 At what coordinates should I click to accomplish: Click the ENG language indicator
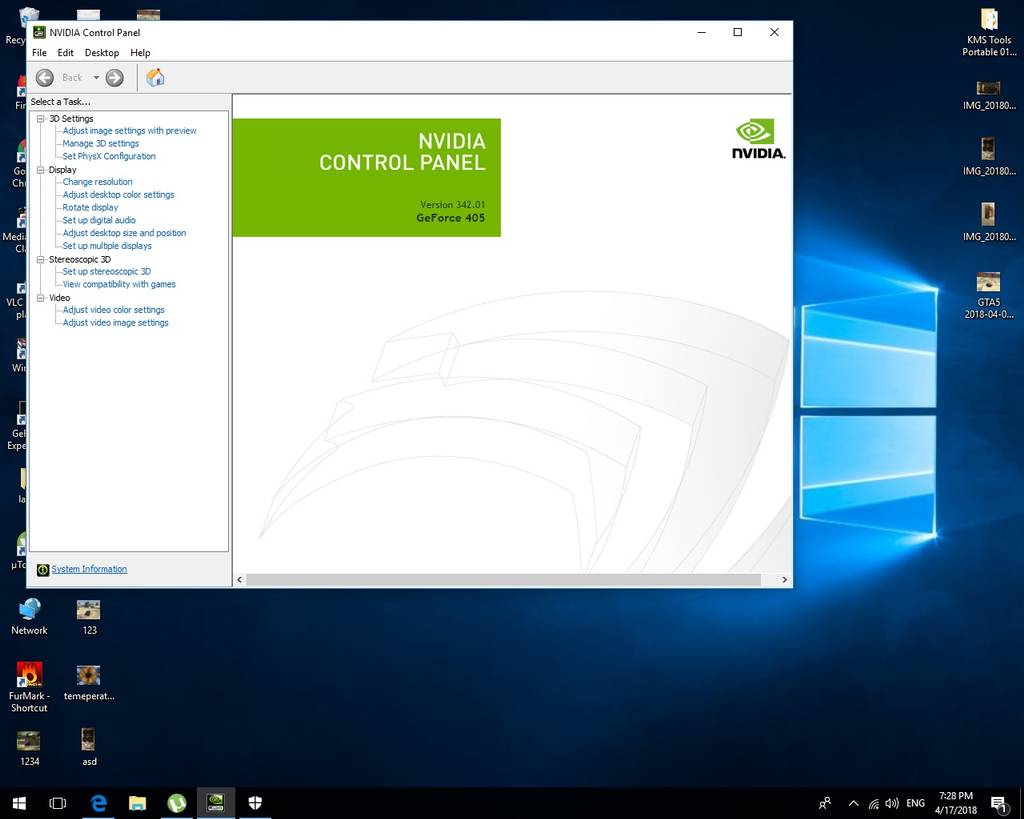pos(916,803)
